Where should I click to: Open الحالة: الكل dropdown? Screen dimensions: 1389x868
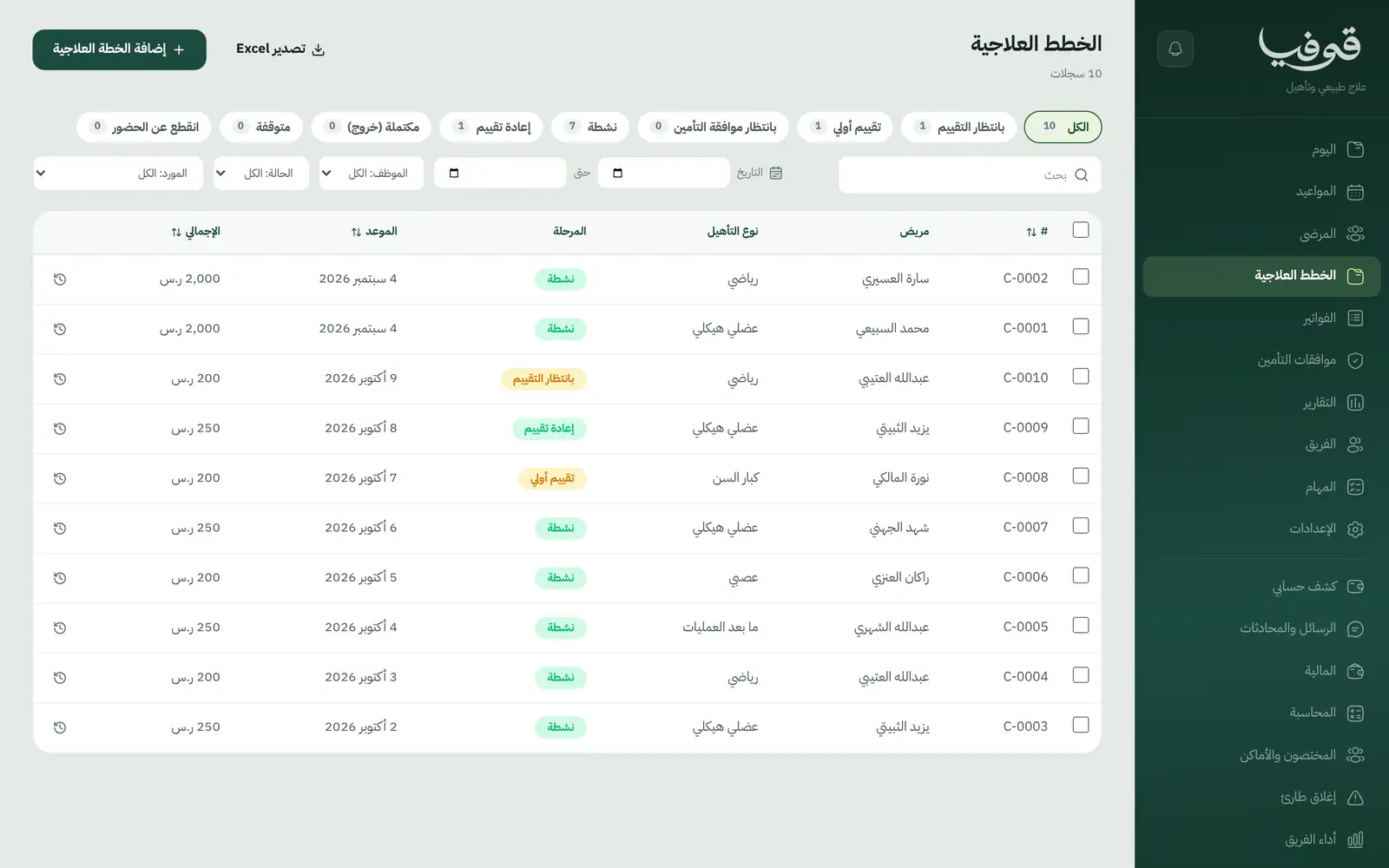click(261, 174)
